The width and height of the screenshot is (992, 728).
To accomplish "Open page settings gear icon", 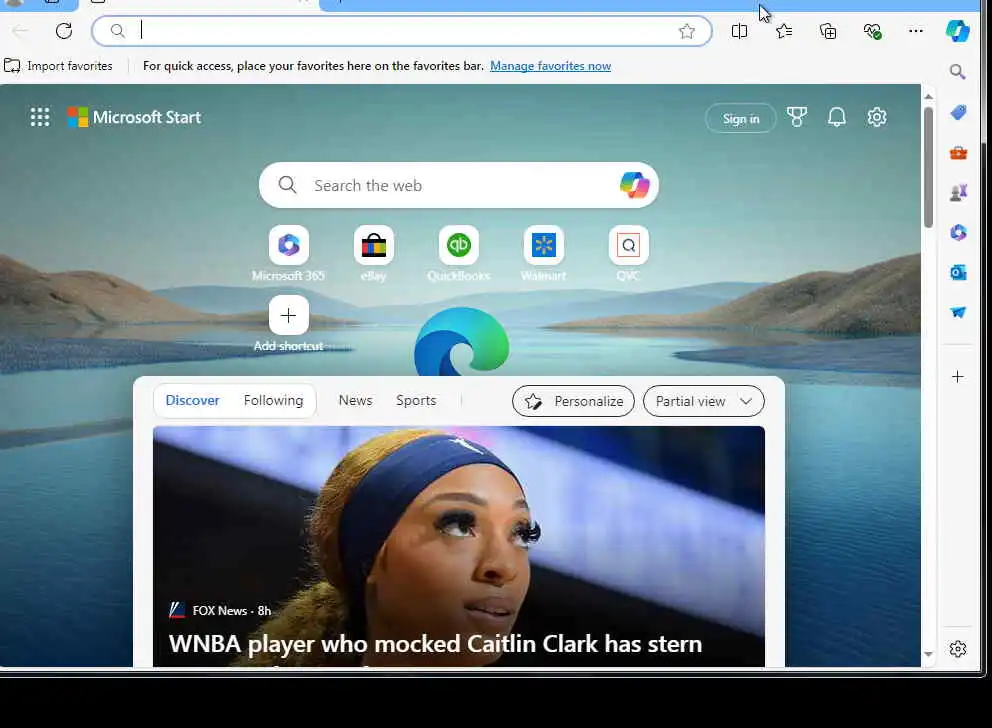I will coord(877,117).
